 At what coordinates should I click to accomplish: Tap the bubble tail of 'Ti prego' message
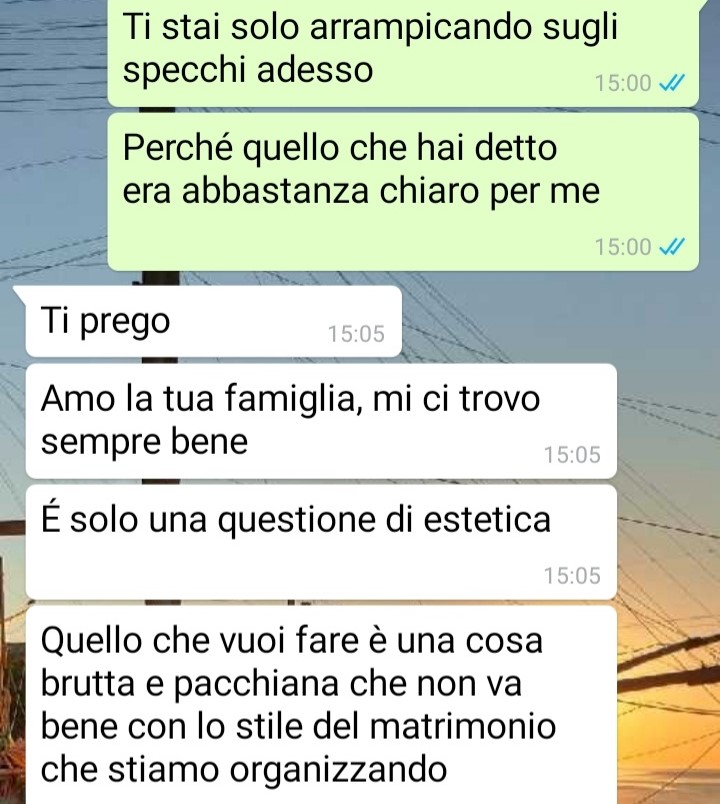click(19, 293)
